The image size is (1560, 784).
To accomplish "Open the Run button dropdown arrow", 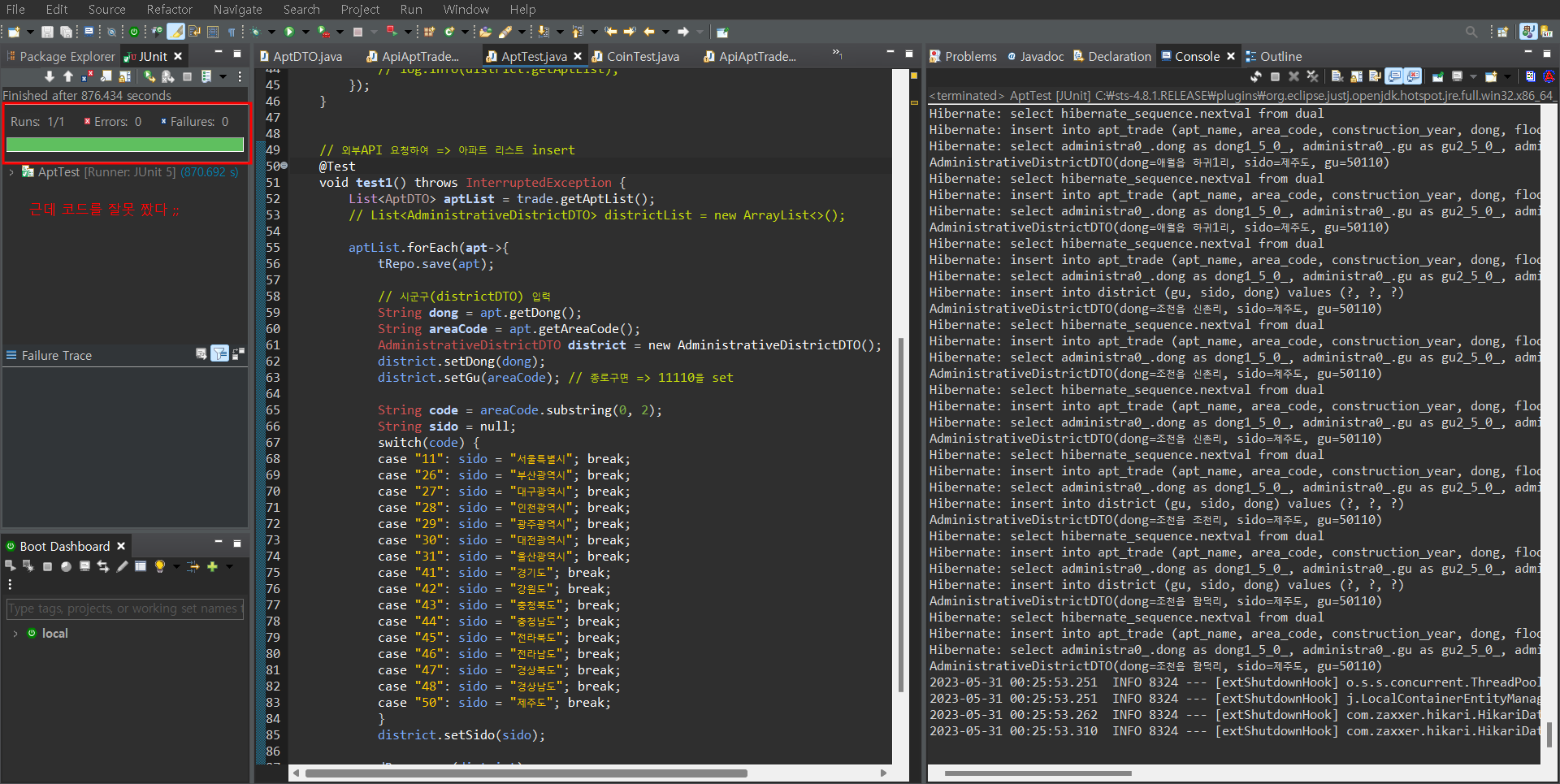I will coord(305,32).
